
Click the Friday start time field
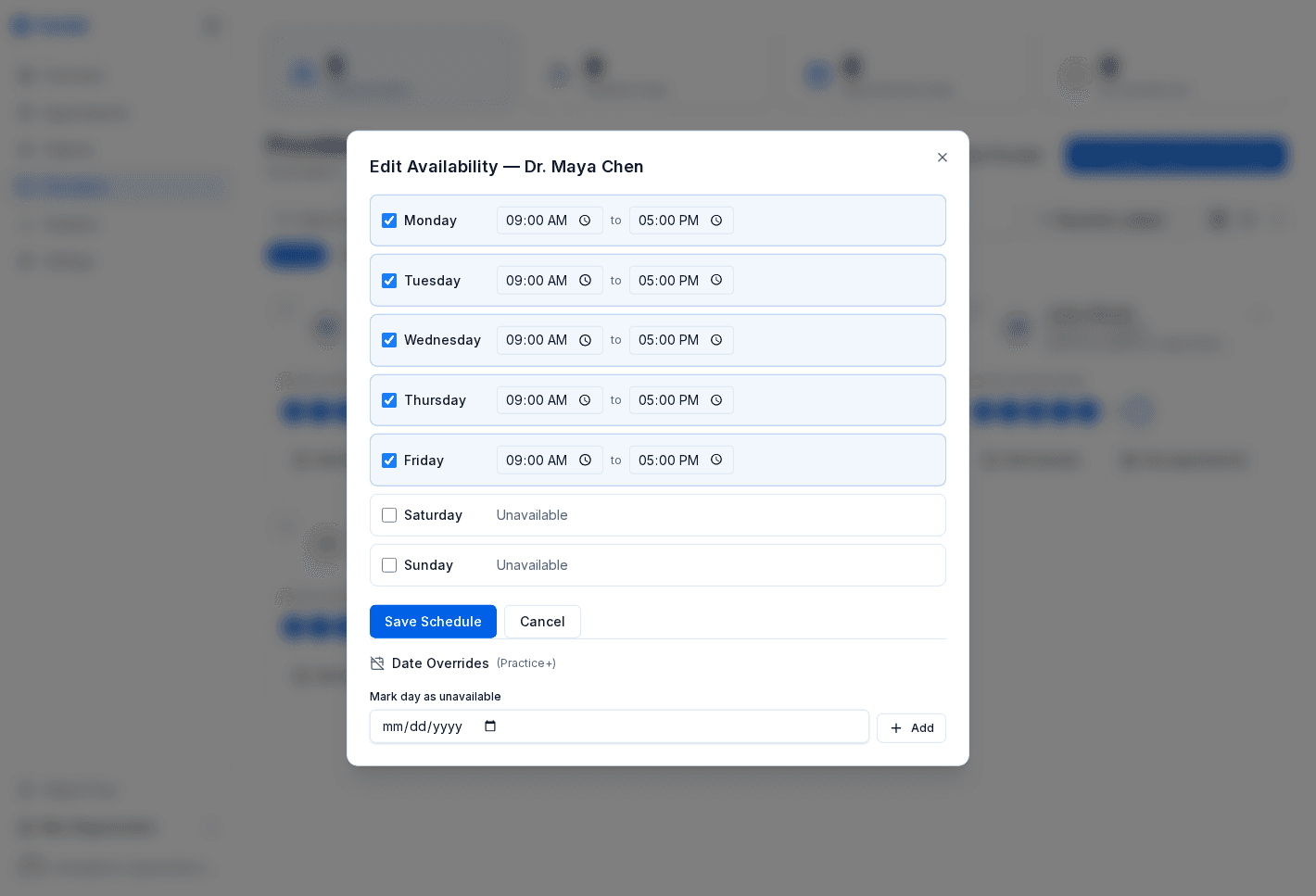click(x=537, y=461)
